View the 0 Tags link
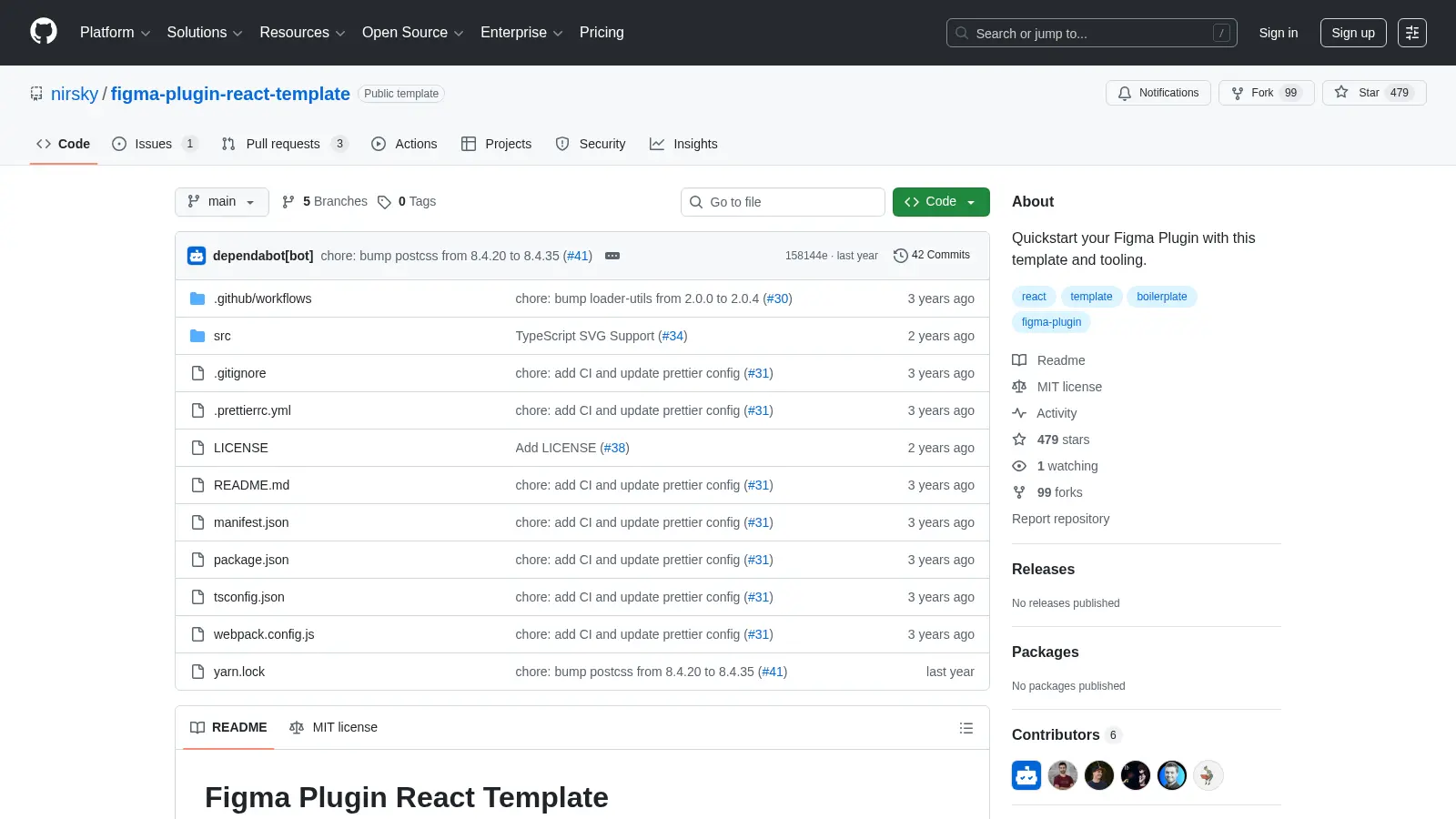 click(407, 201)
